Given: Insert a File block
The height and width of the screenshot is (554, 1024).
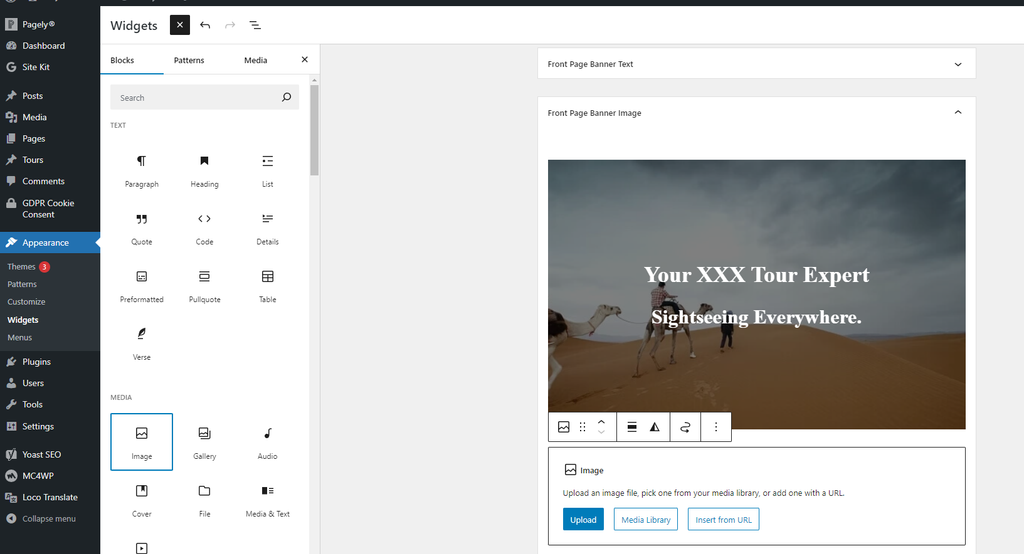Looking at the screenshot, I should click(x=204, y=500).
